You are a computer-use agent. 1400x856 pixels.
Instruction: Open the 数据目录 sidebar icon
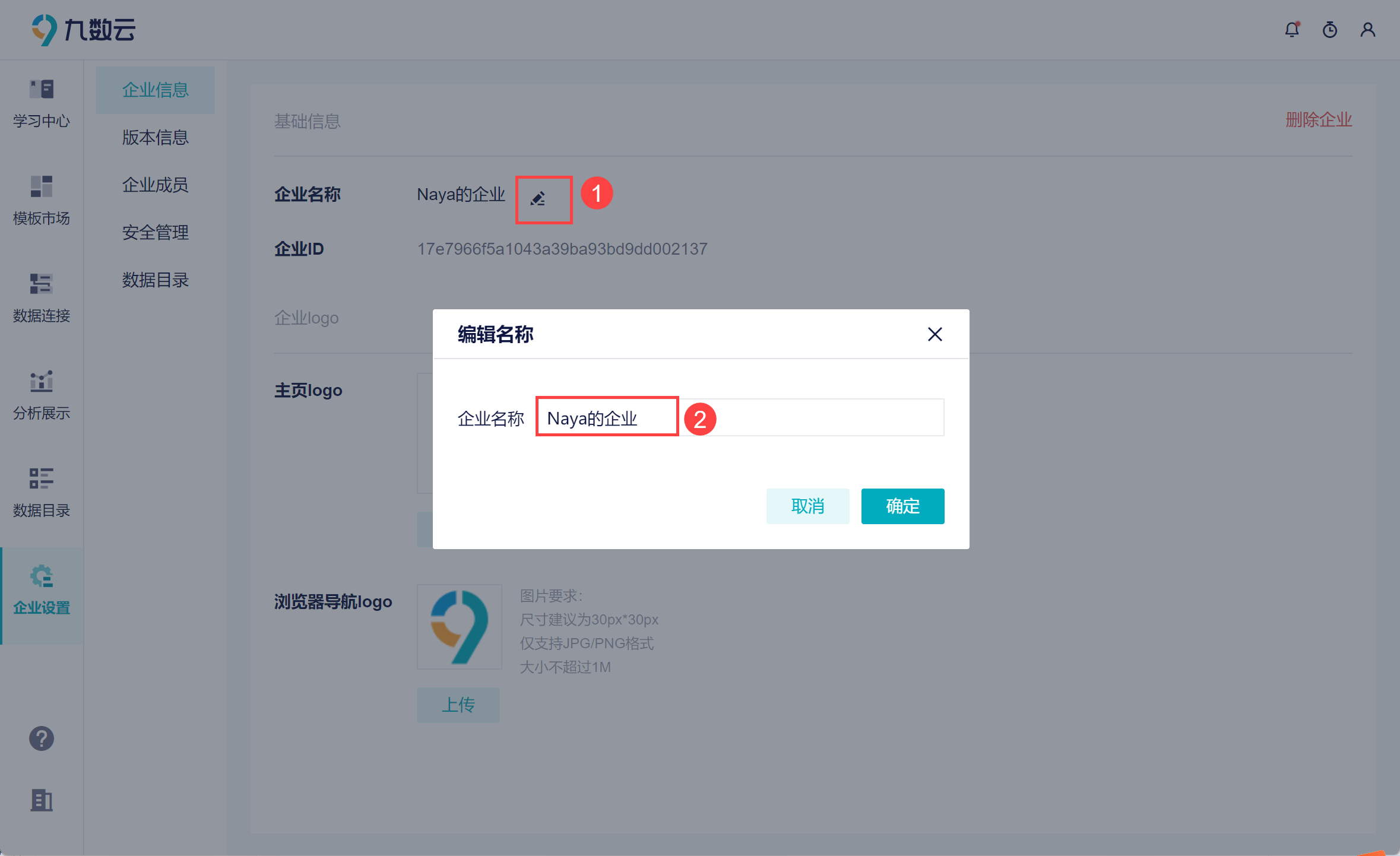point(42,493)
